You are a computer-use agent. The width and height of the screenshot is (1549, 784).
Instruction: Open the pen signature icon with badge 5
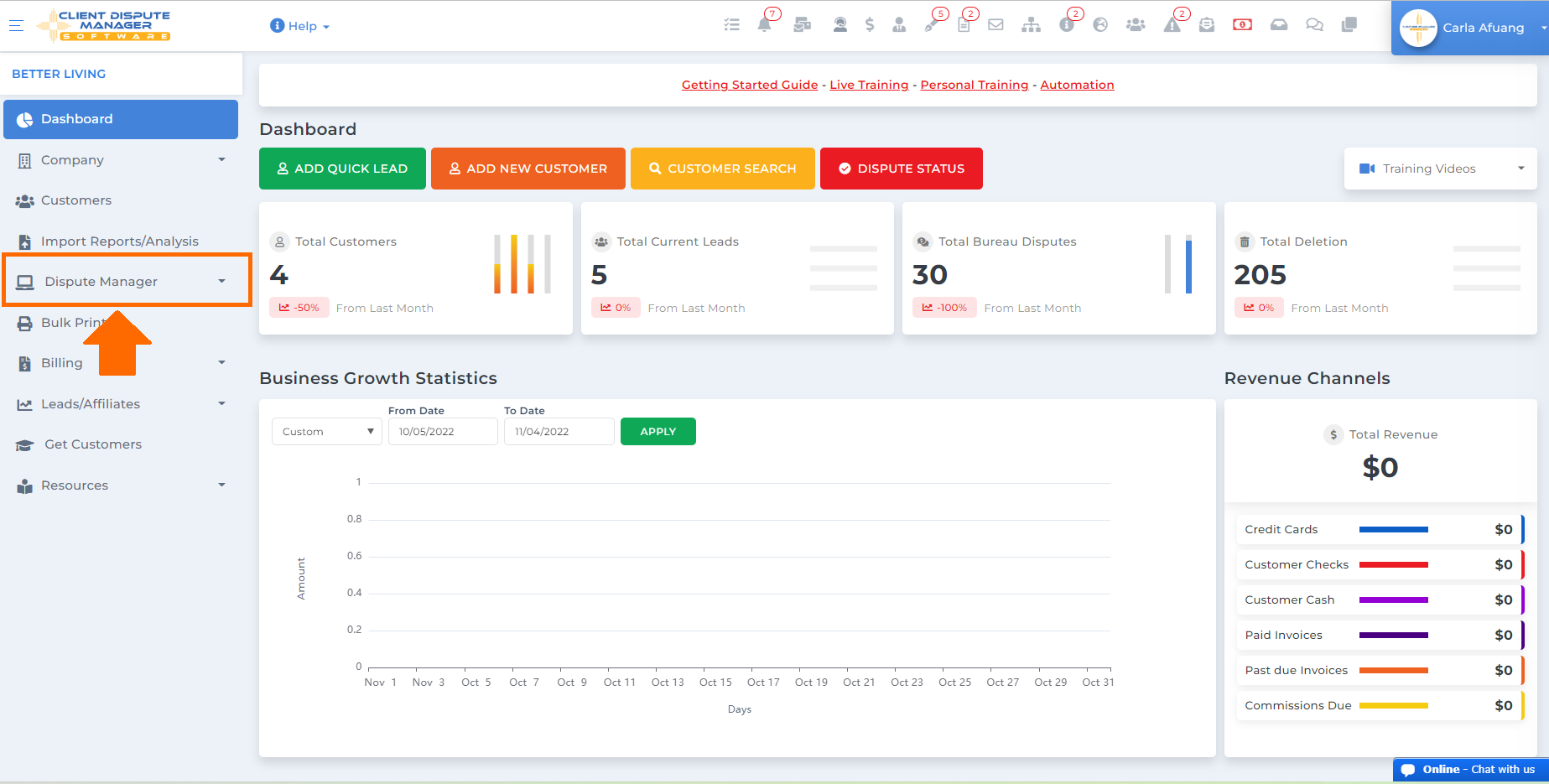[932, 25]
